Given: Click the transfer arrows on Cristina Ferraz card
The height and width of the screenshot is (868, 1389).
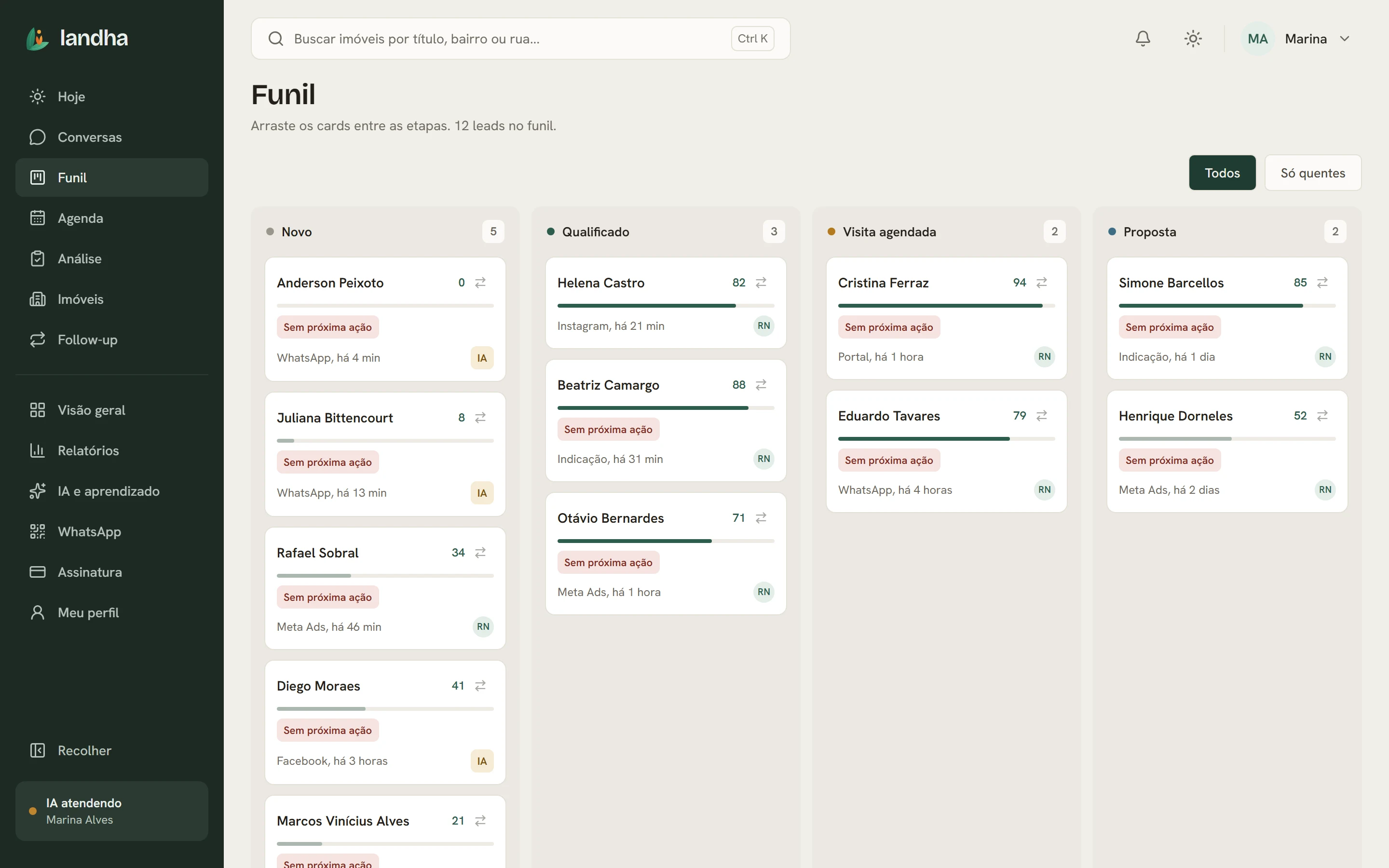Looking at the screenshot, I should (x=1042, y=283).
